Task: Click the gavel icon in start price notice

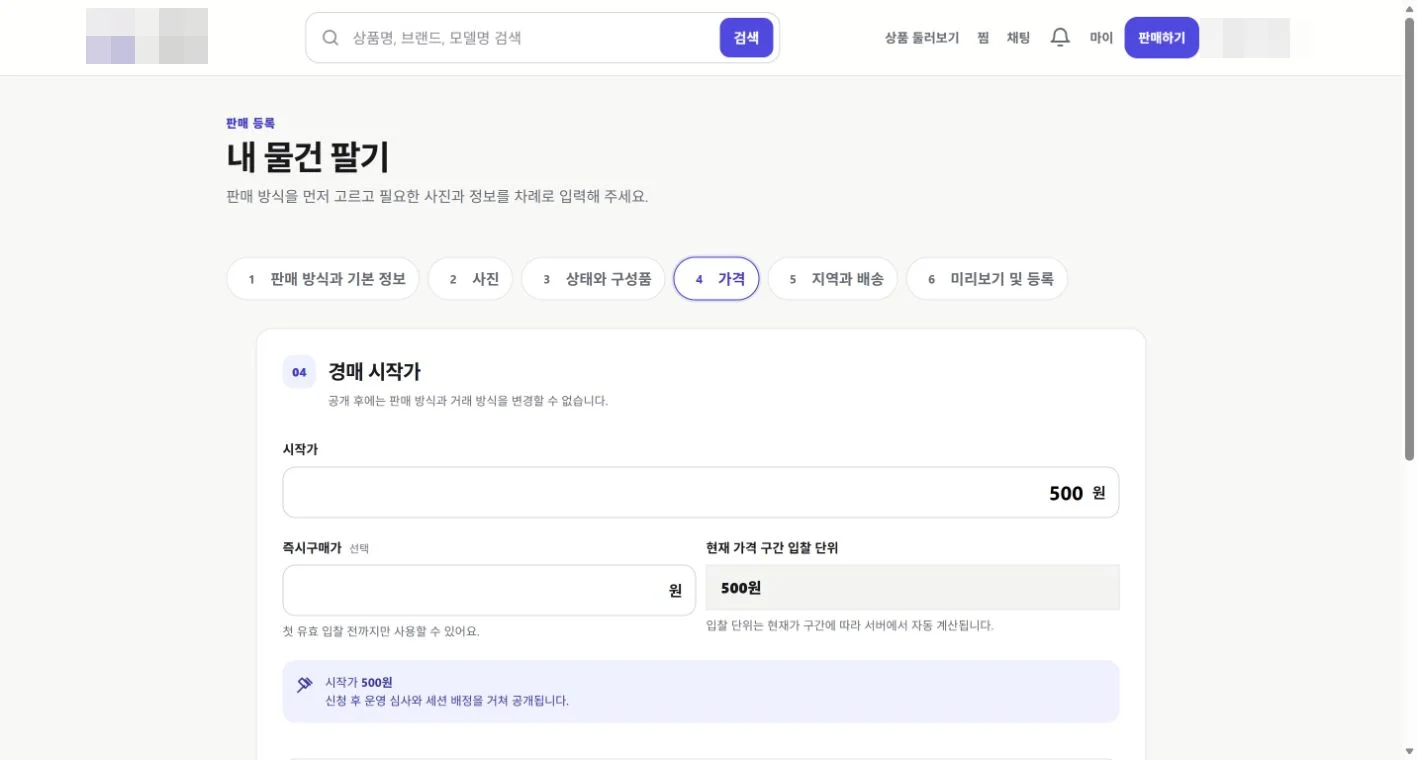Action: point(305,685)
